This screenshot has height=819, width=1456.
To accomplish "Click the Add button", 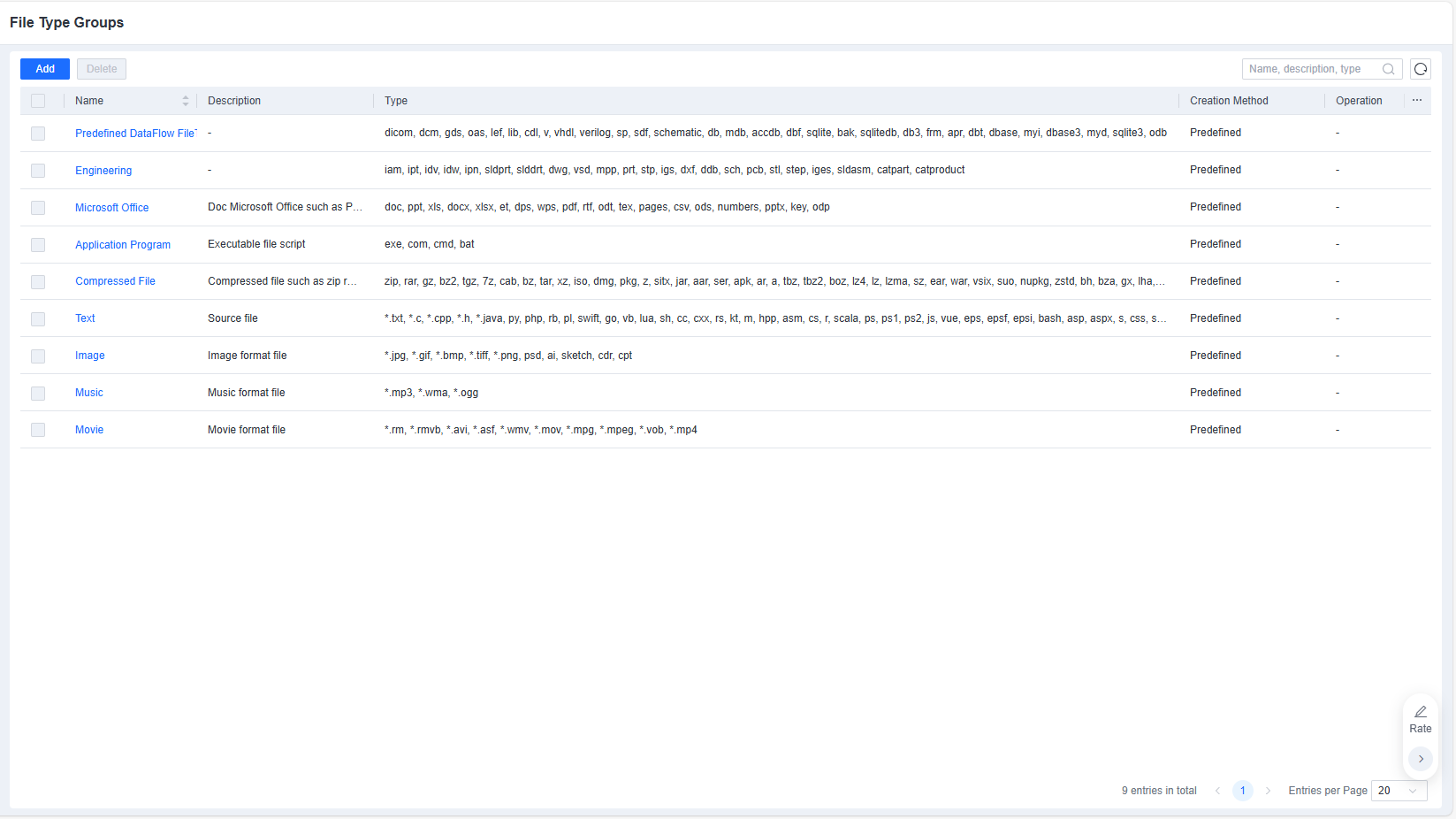I will coord(45,69).
